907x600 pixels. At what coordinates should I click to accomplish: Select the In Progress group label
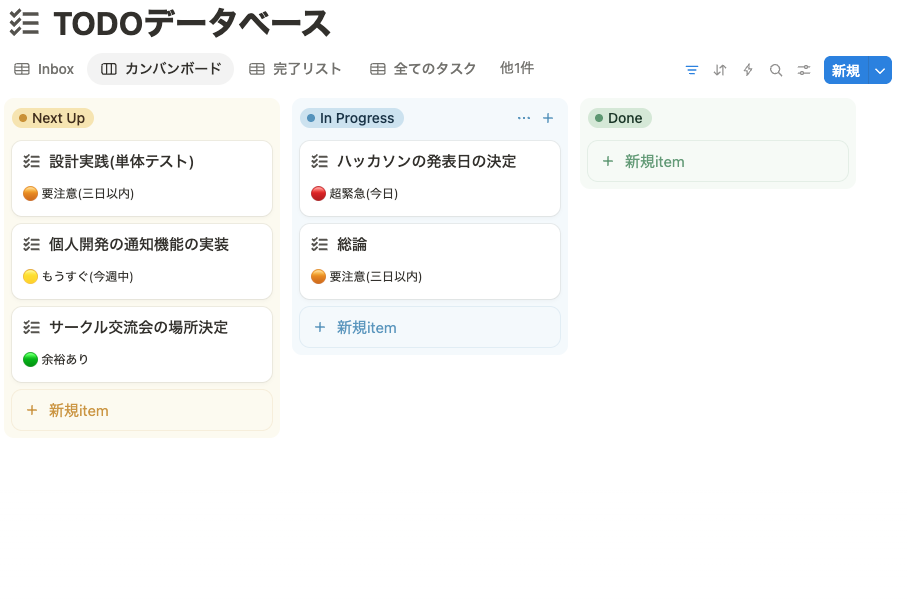(x=352, y=118)
